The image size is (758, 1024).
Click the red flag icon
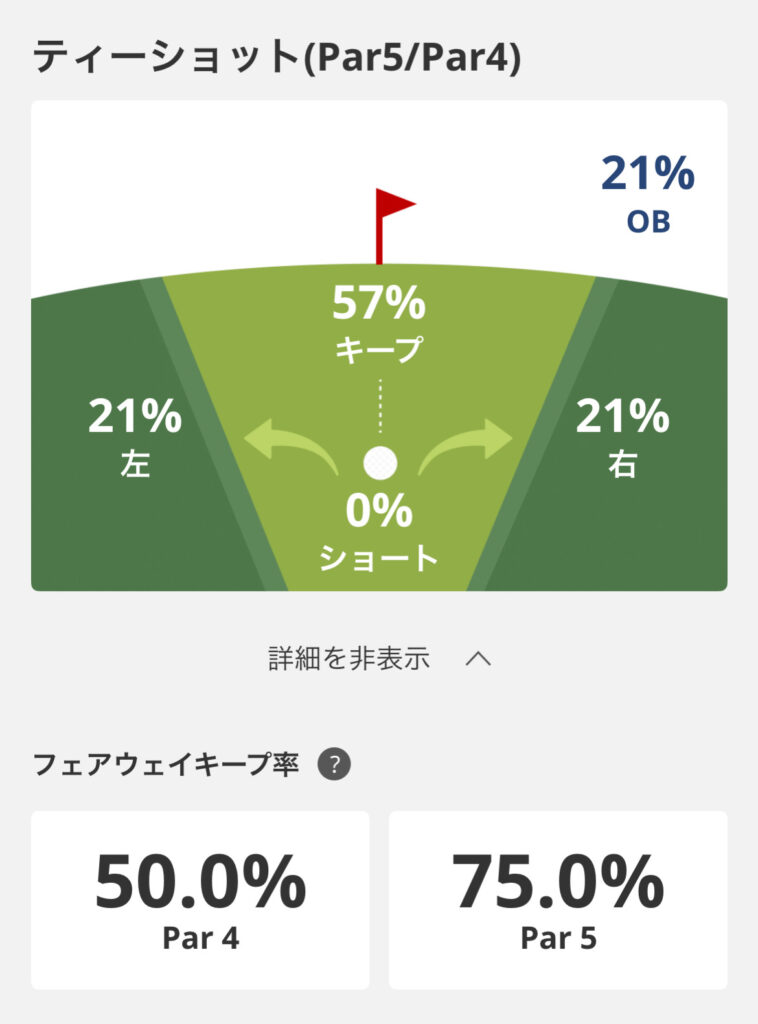tap(392, 220)
